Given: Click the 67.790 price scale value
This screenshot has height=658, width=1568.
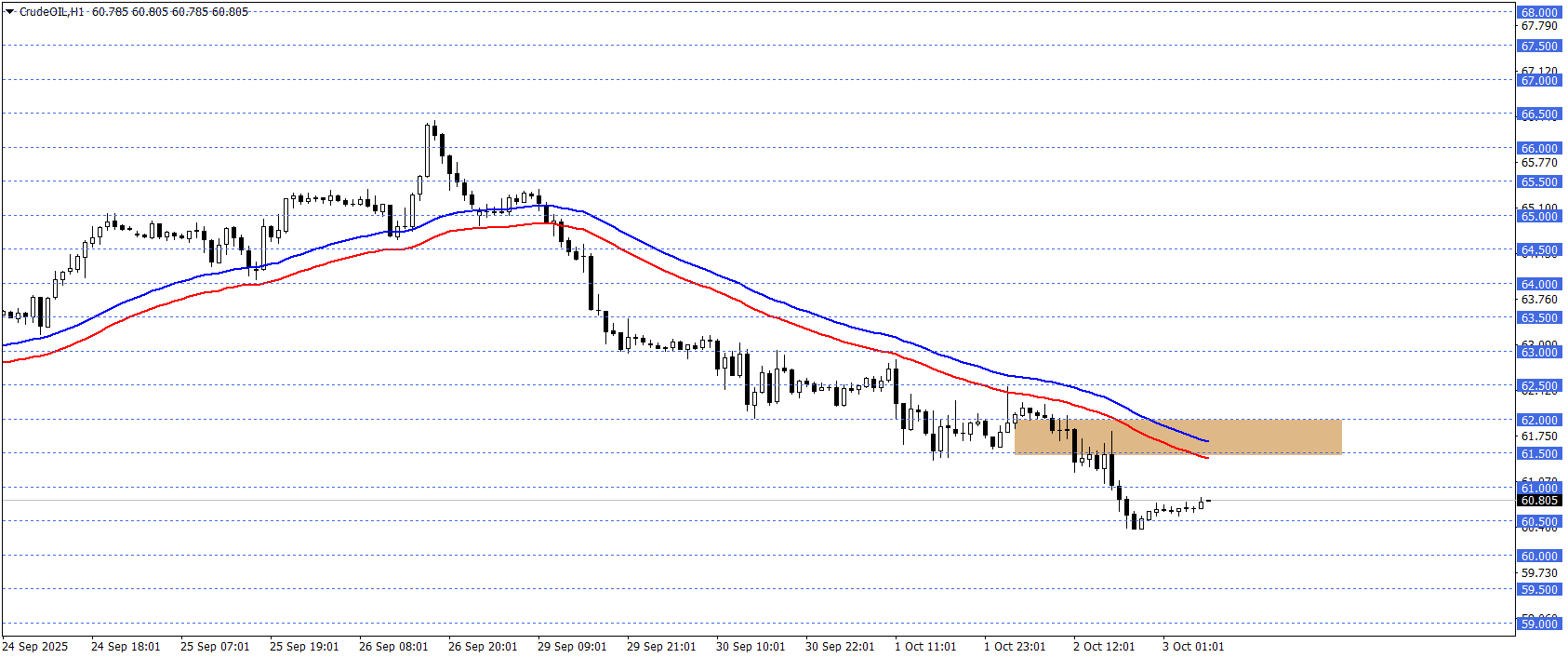Looking at the screenshot, I should pyautogui.click(x=1539, y=26).
